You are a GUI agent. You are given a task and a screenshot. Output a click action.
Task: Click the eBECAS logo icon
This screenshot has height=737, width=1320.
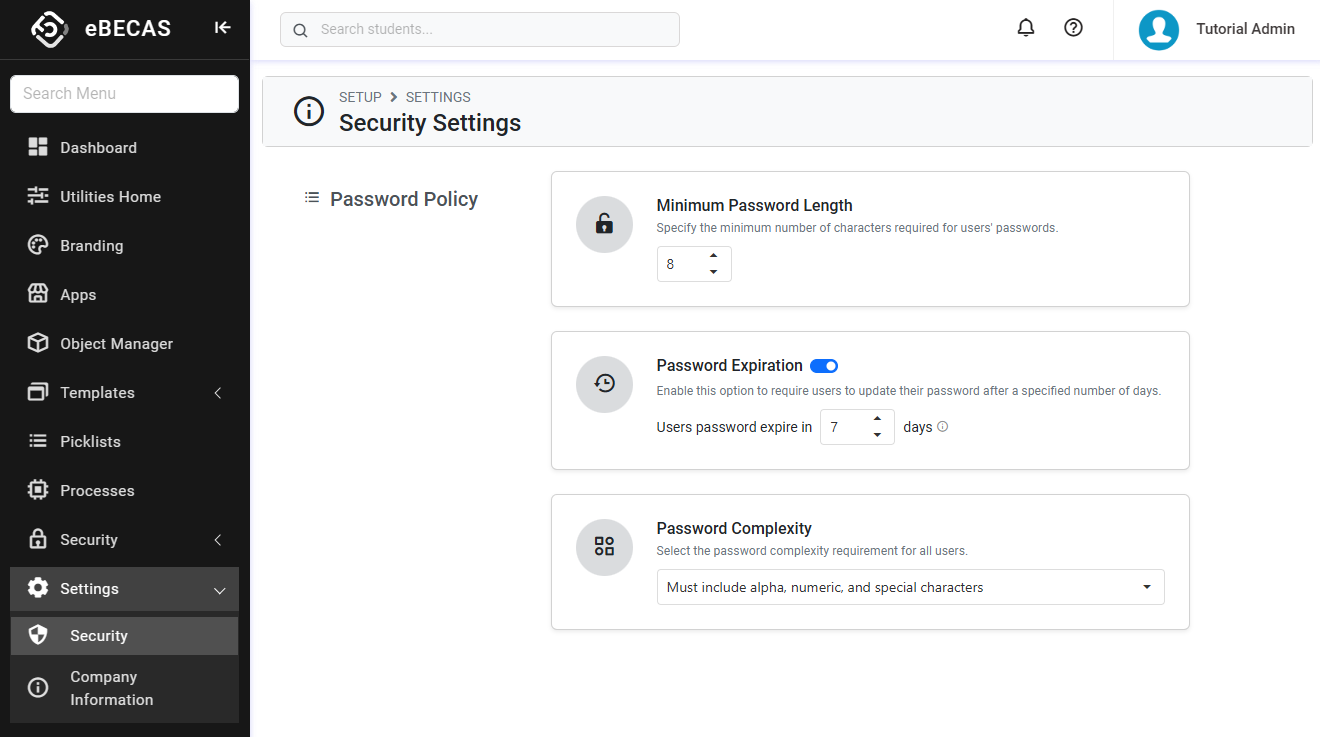(49, 29)
